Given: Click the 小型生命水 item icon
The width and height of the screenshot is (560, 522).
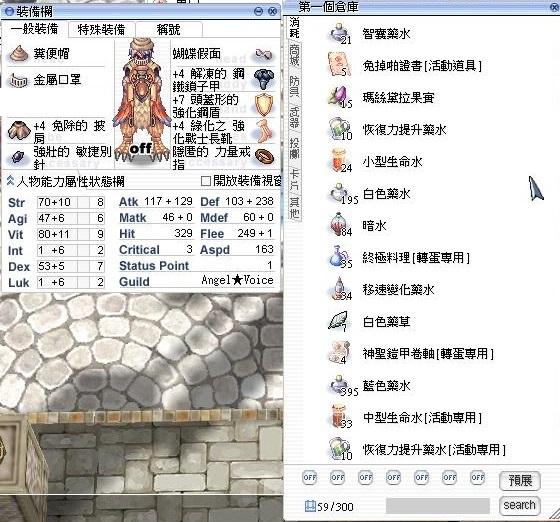Looking at the screenshot, I should pos(339,161).
